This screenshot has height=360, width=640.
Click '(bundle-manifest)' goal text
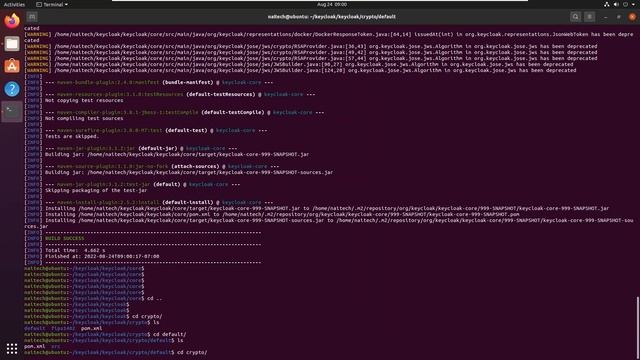188,82
